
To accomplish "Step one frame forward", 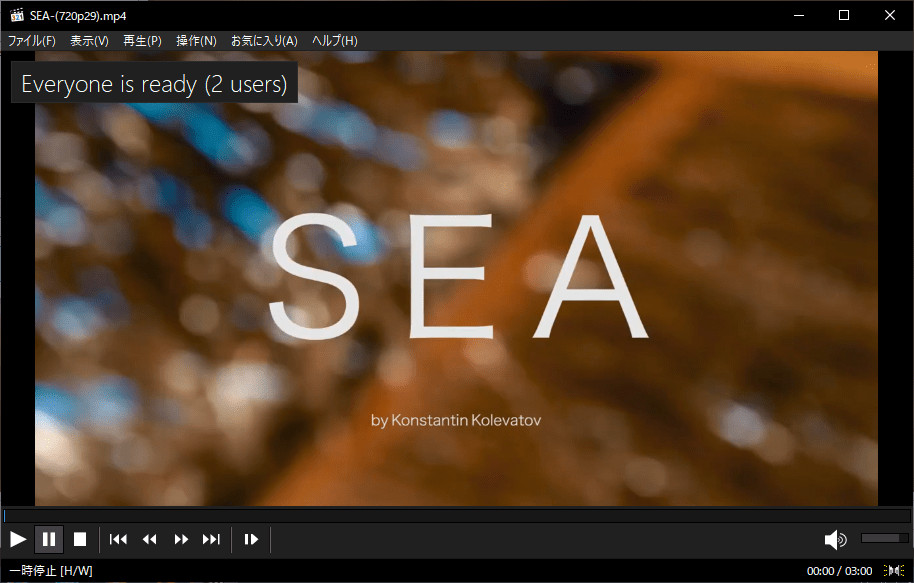I will point(250,539).
